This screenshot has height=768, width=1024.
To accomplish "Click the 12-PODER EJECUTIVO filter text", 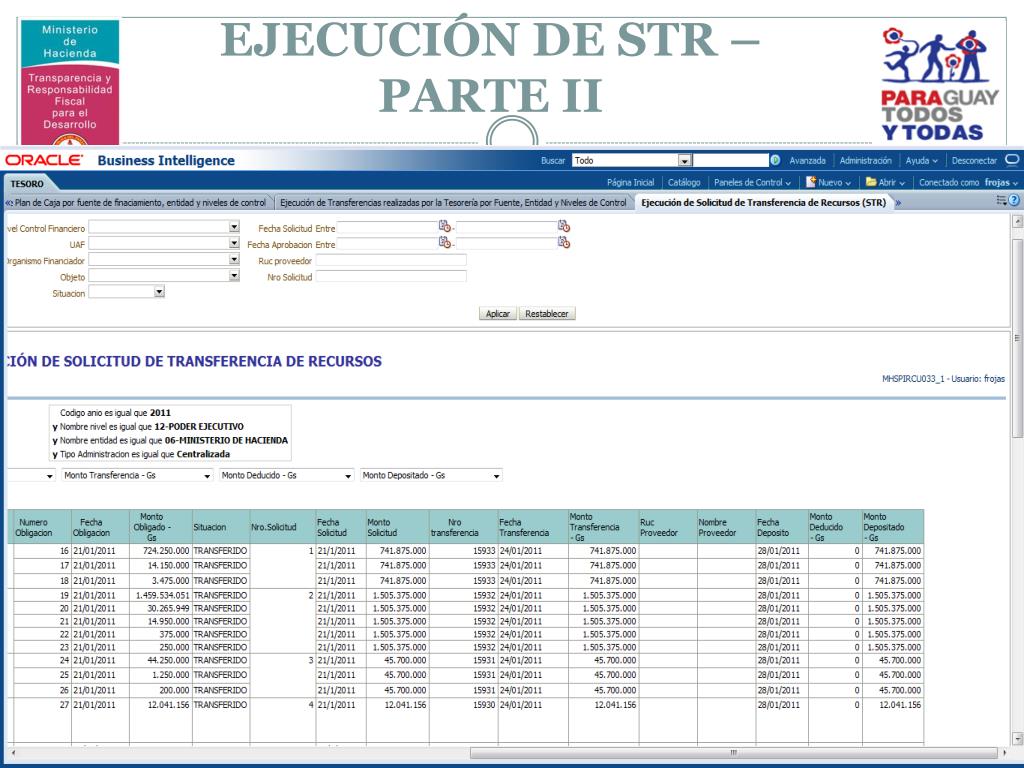I will tap(199, 426).
